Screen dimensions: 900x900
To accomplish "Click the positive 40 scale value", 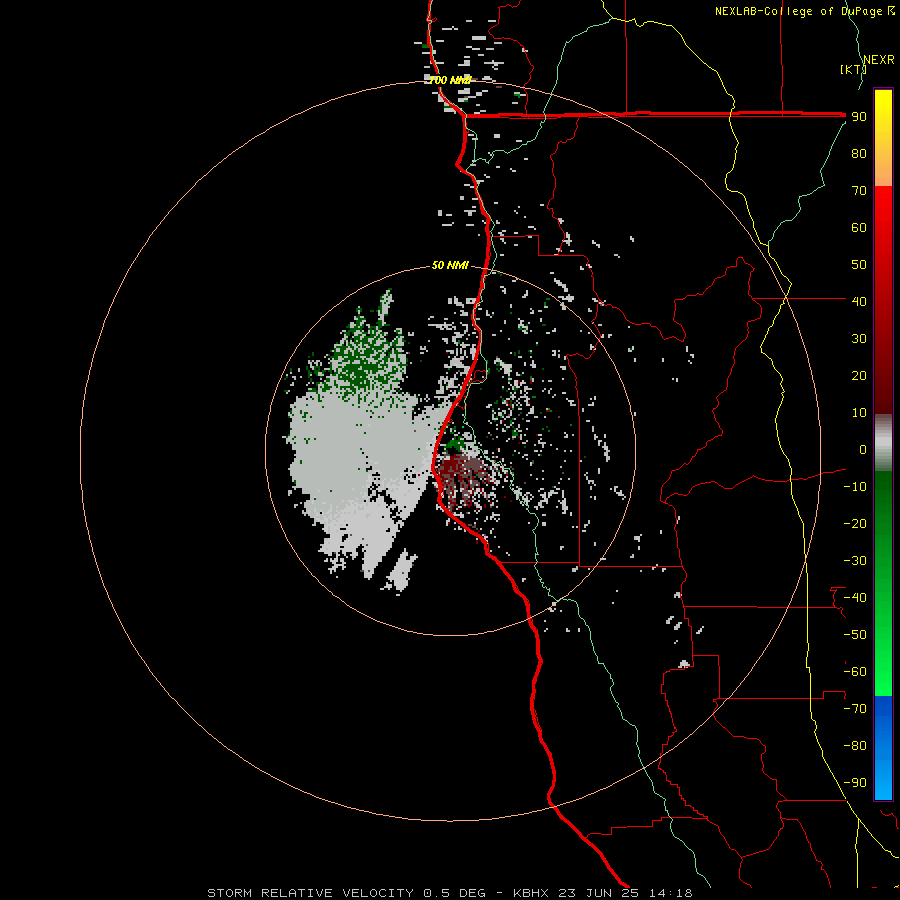I will tap(859, 301).
